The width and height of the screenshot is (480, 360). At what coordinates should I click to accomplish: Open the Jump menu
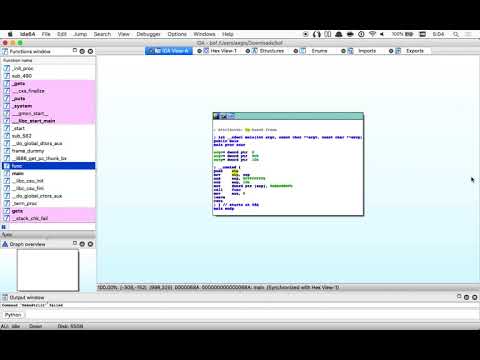click(x=80, y=34)
